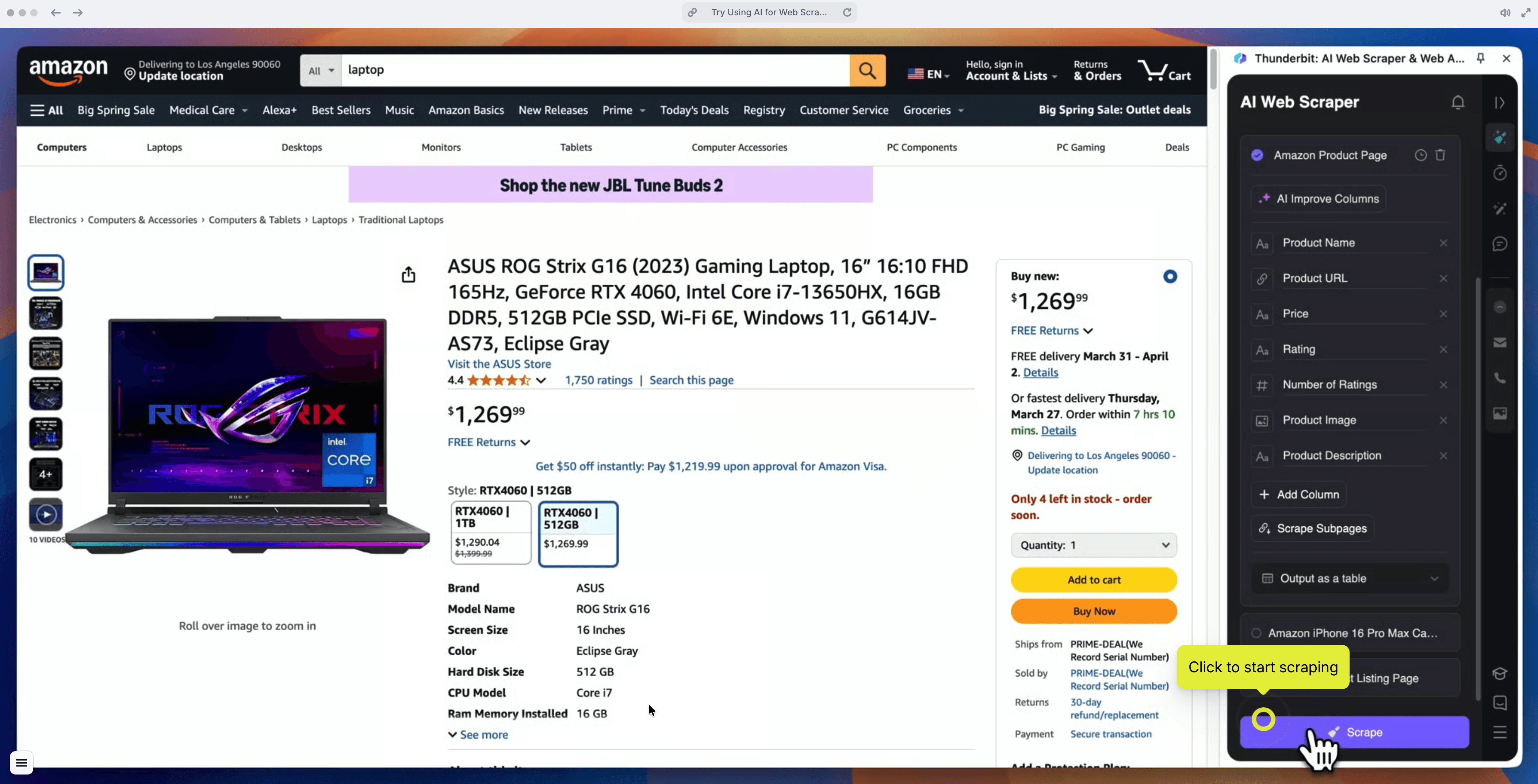This screenshot has width=1538, height=784.
Task: Delete the Amazon Product Page template via trash icon
Action: tap(1441, 155)
